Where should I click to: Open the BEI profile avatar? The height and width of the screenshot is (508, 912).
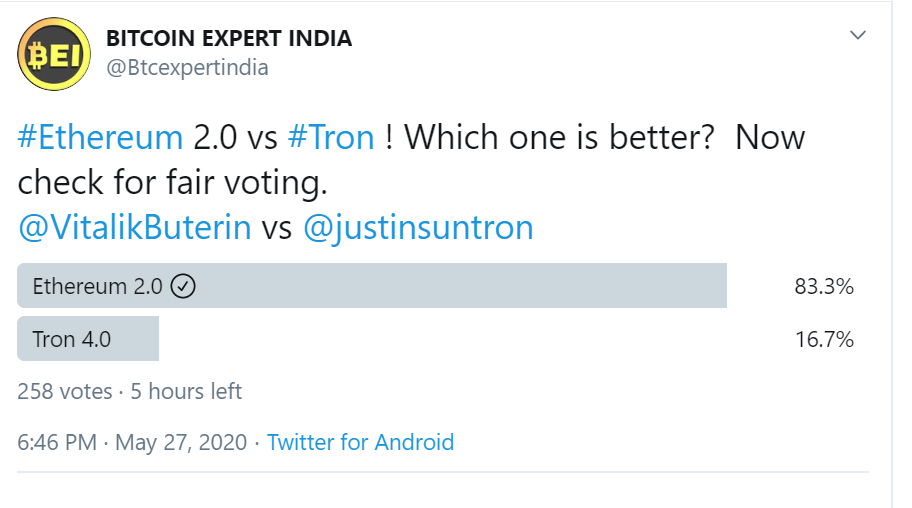[54, 54]
